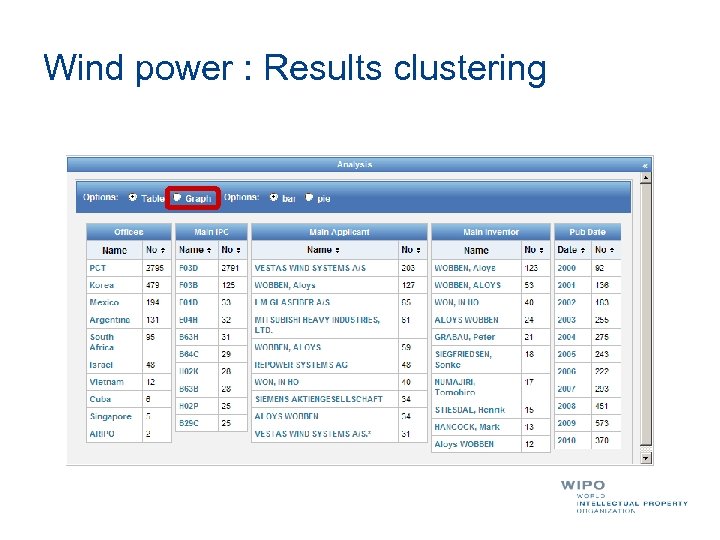Open publication year 2009
The image size is (720, 540).
pyautogui.click(x=566, y=423)
